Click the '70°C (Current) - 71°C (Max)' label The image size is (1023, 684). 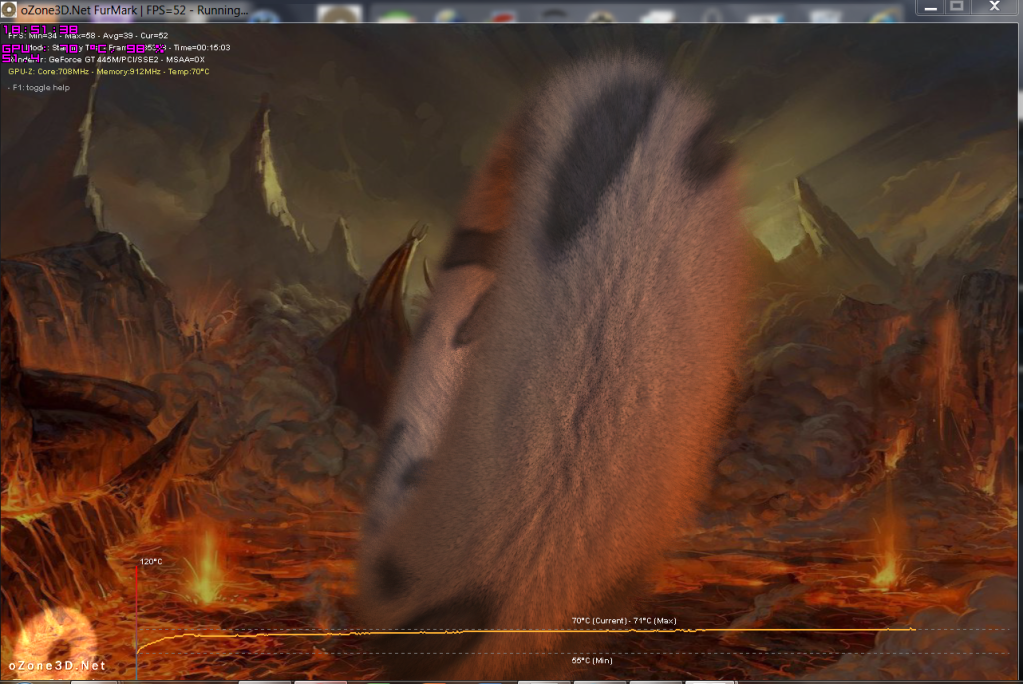[624, 621]
